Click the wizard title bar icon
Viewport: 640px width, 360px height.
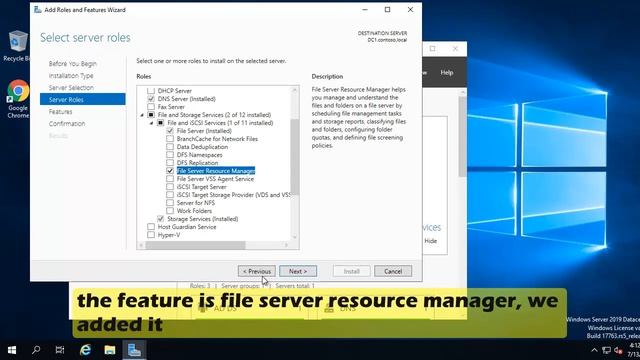tap(38, 9)
